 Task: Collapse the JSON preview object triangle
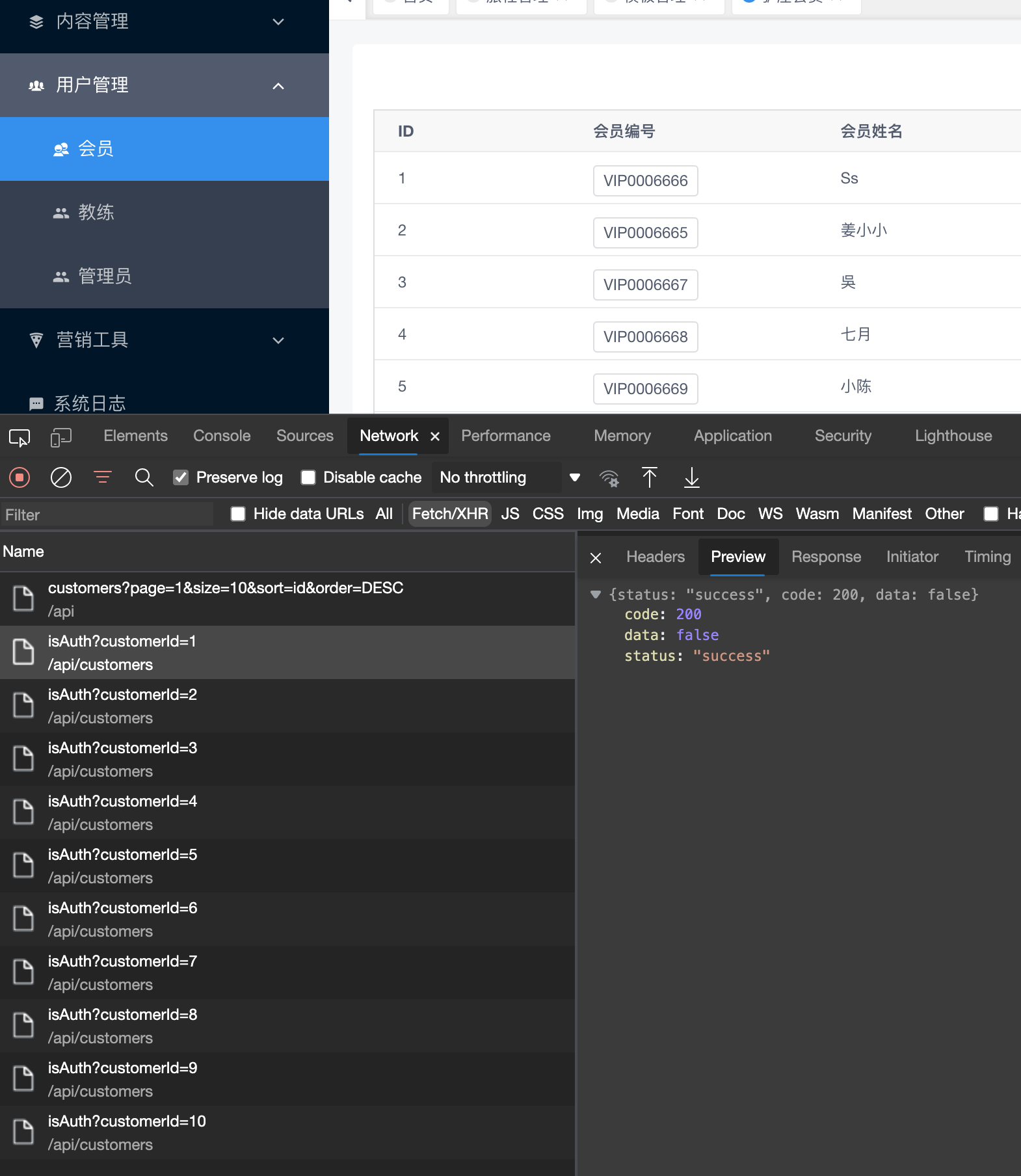pyautogui.click(x=595, y=595)
